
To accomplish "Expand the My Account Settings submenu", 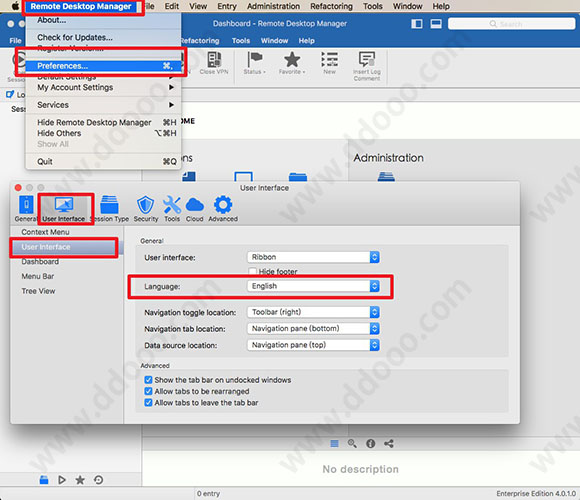I will 103,88.
